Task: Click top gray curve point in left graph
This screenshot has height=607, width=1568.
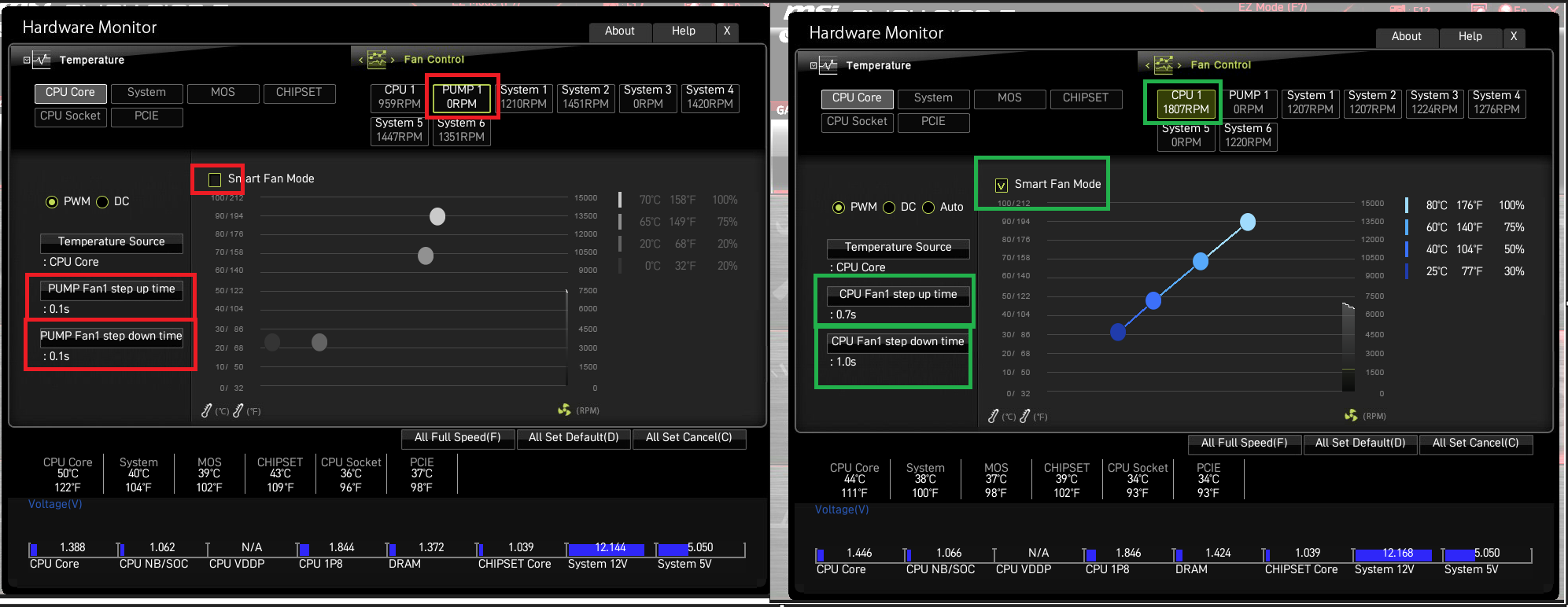Action: [437, 216]
